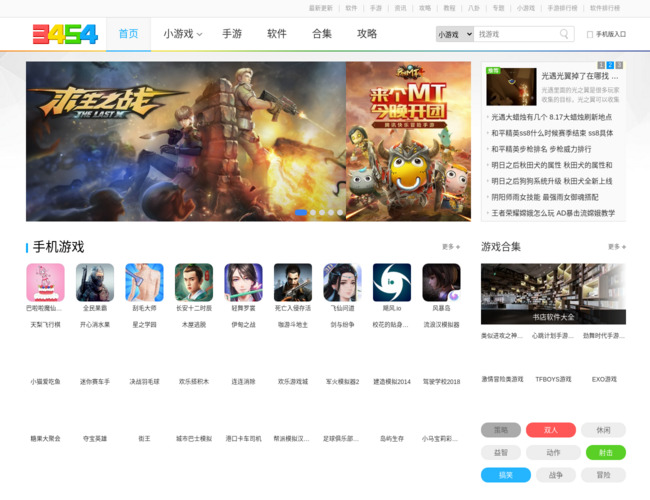Open the 求生之战 carousel banner
The height and width of the screenshot is (500, 650).
click(x=186, y=141)
